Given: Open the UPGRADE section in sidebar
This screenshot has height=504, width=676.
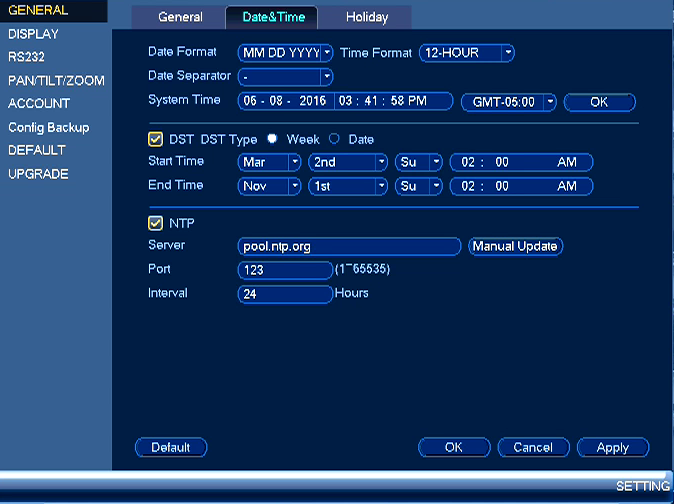Looking at the screenshot, I should click(38, 174).
